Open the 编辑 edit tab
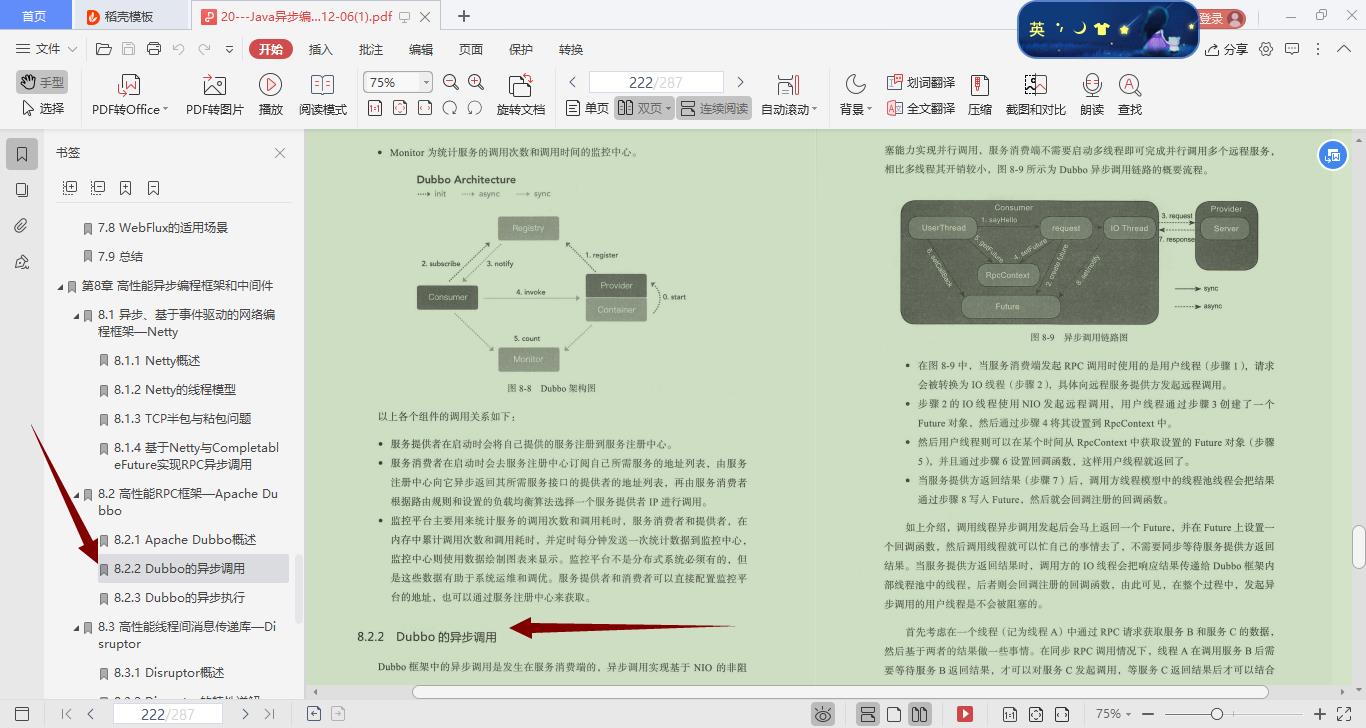 [421, 49]
